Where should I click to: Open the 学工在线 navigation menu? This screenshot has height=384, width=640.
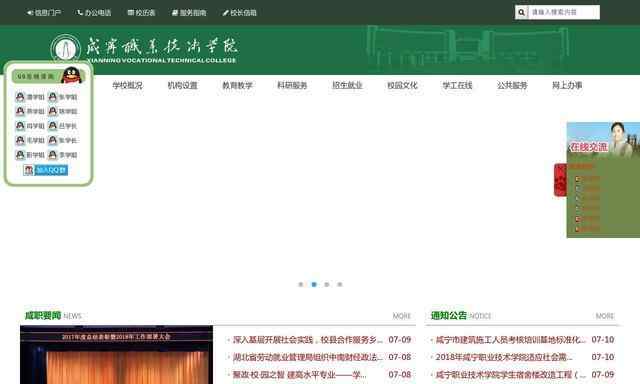(457, 85)
